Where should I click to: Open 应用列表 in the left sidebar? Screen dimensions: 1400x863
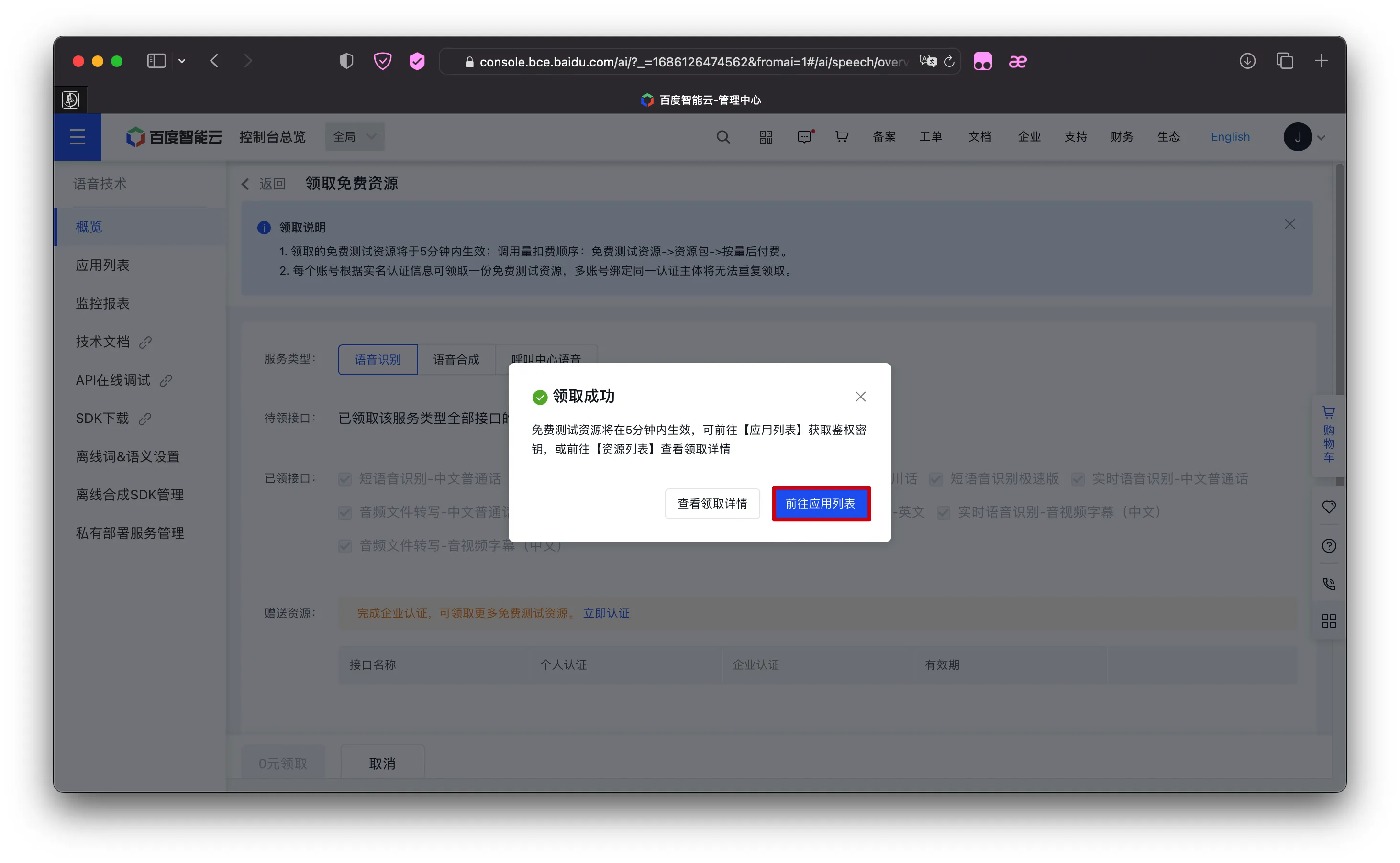pos(103,265)
